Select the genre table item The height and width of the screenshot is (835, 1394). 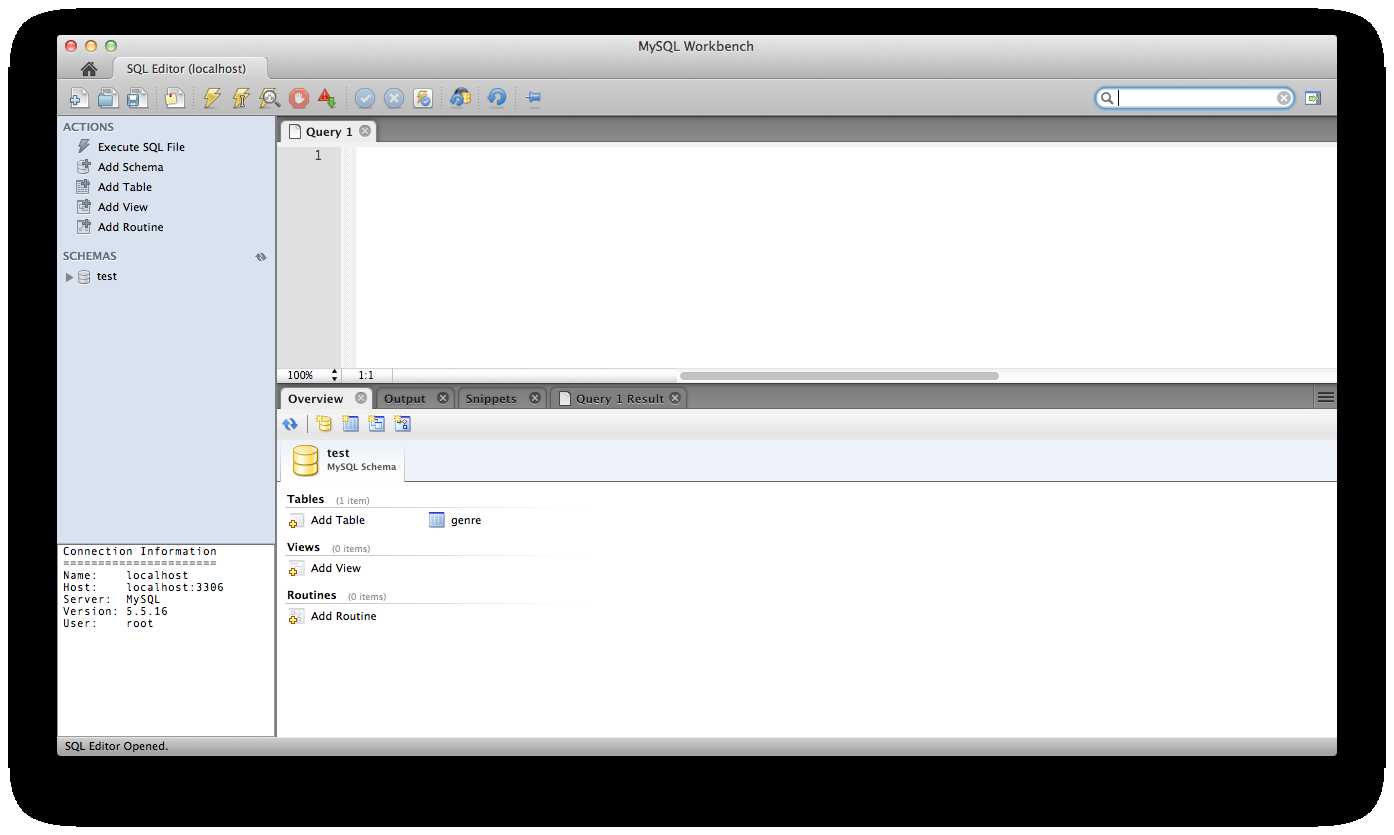click(x=455, y=520)
